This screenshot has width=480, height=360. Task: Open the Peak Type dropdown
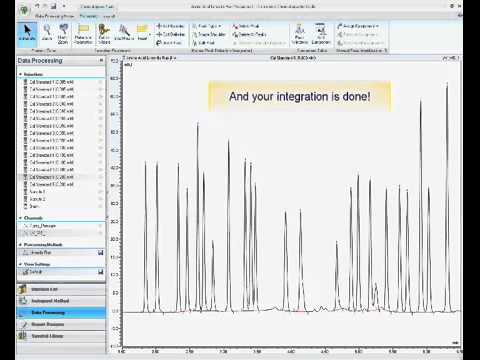click(207, 26)
